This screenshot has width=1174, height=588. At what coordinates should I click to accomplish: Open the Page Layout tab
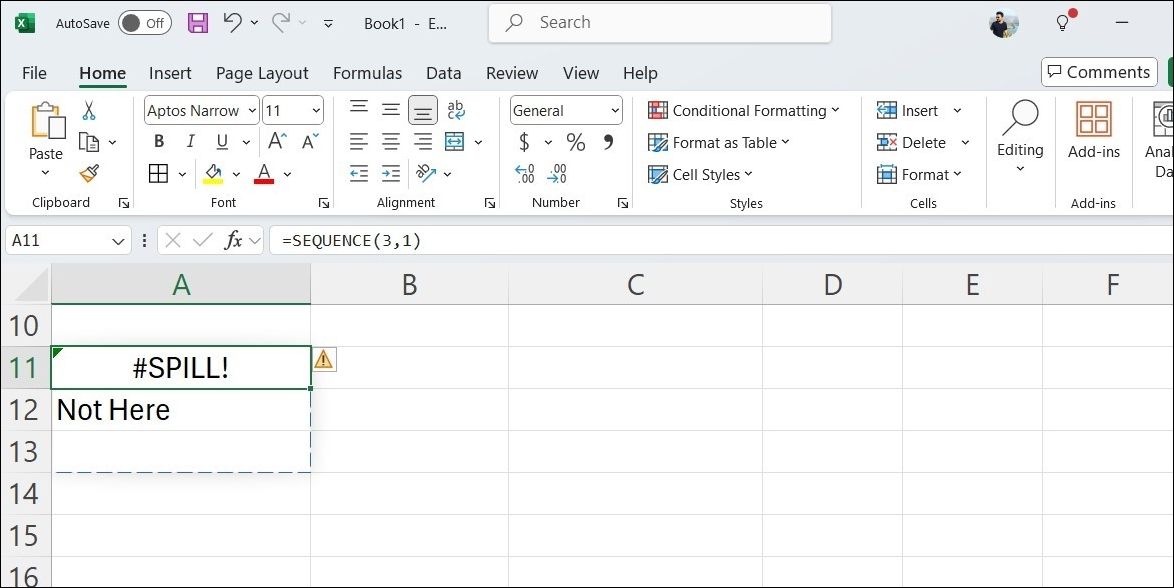coord(262,73)
